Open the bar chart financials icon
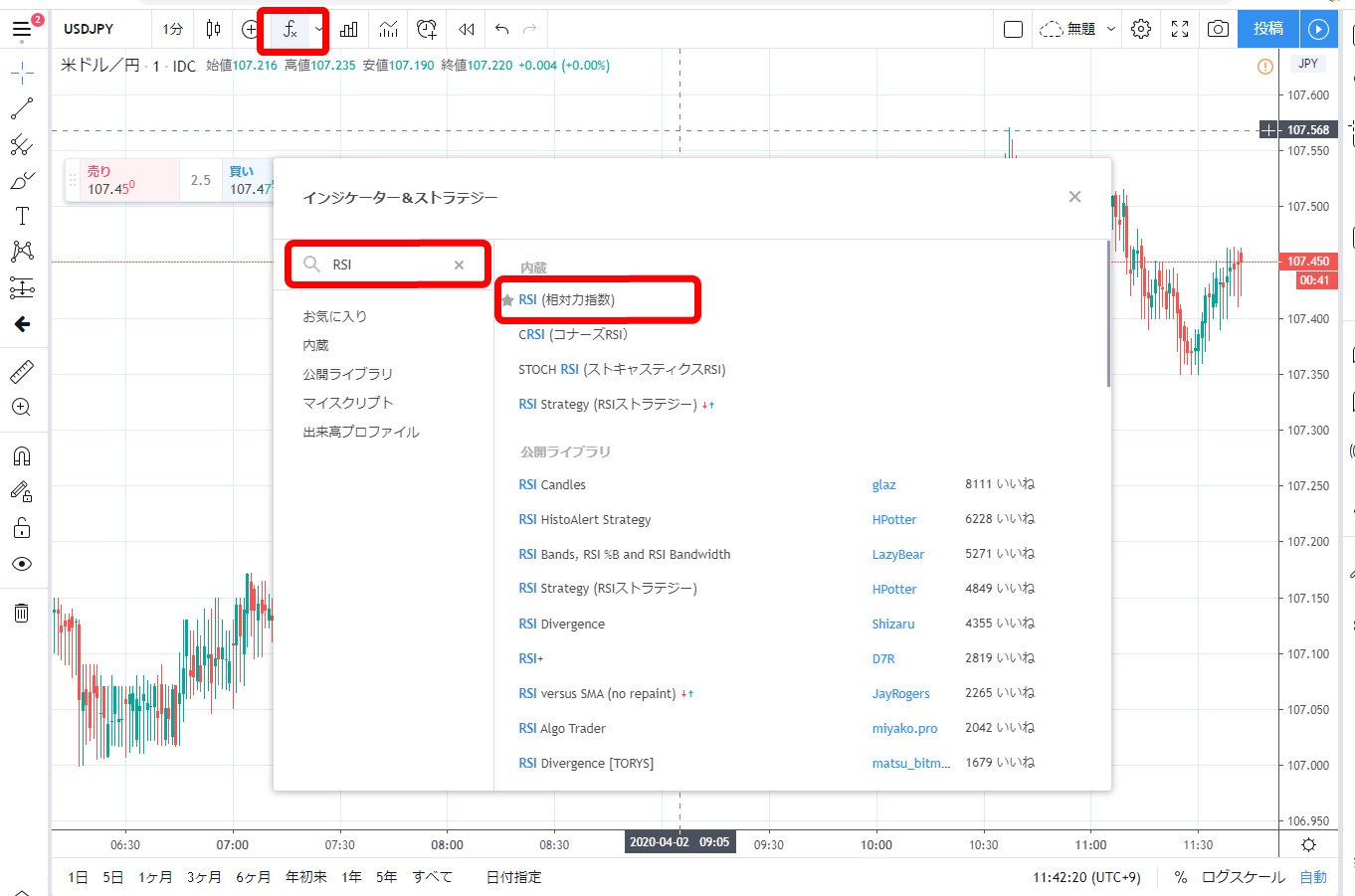 tap(349, 29)
